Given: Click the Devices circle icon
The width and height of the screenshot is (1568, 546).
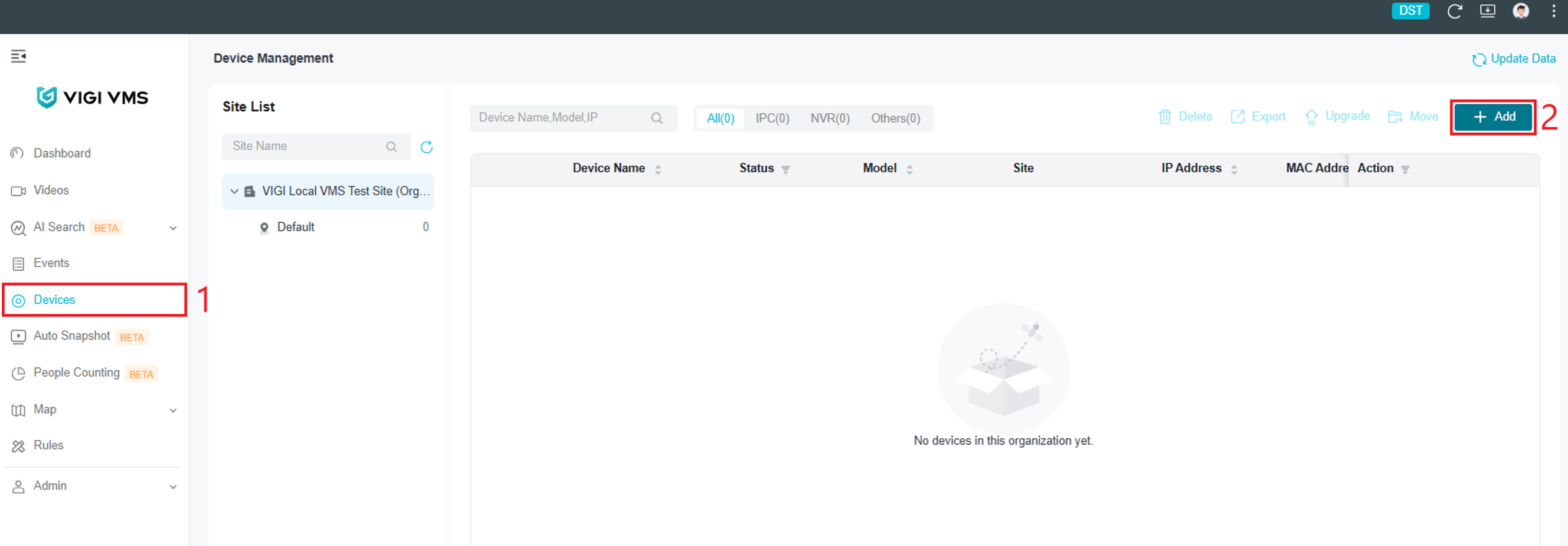Looking at the screenshot, I should tap(18, 300).
